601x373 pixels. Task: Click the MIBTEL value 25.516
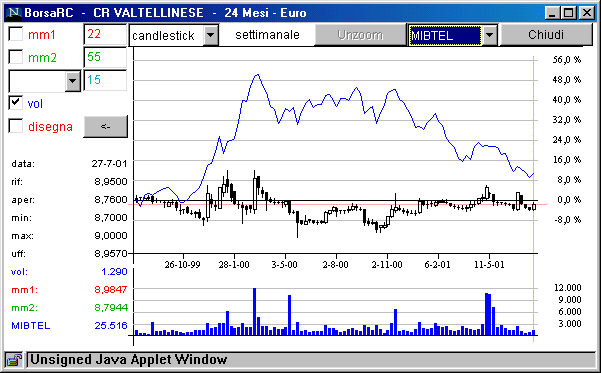111,325
